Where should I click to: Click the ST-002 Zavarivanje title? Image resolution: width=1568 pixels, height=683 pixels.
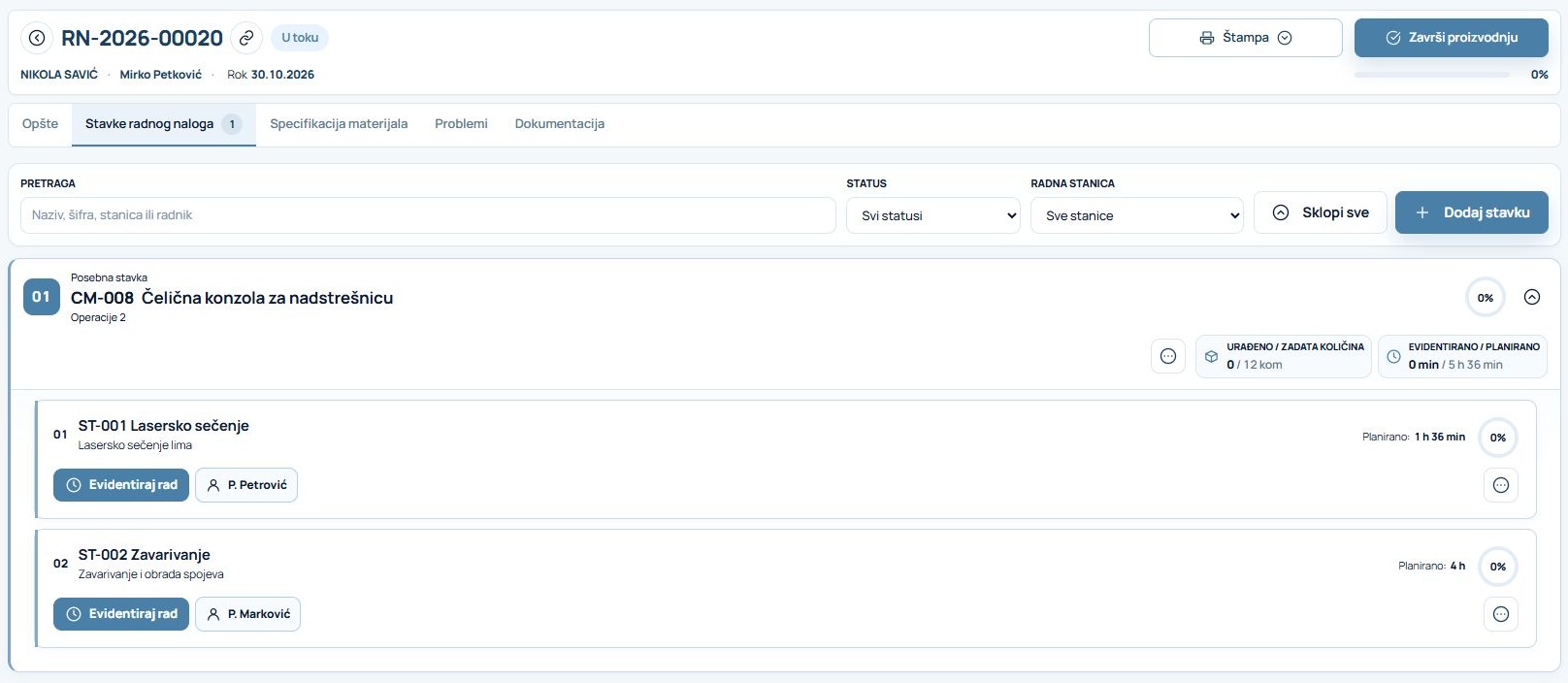(145, 555)
